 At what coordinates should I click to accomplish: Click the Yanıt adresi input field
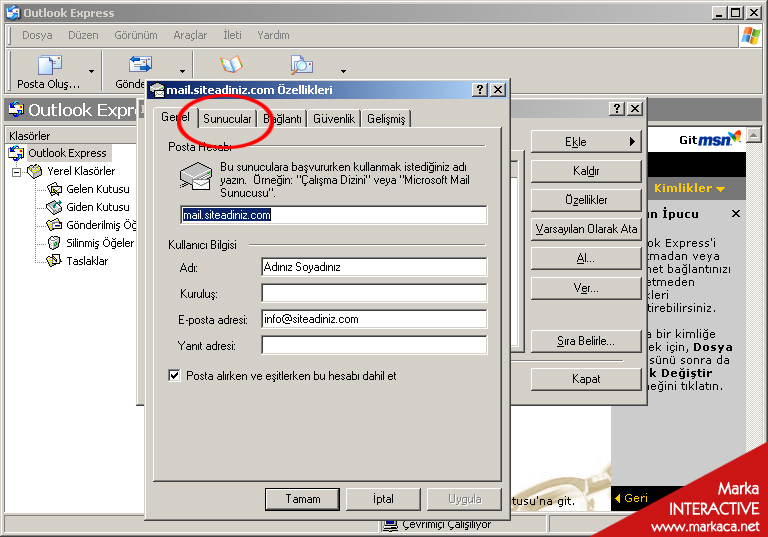click(x=374, y=345)
